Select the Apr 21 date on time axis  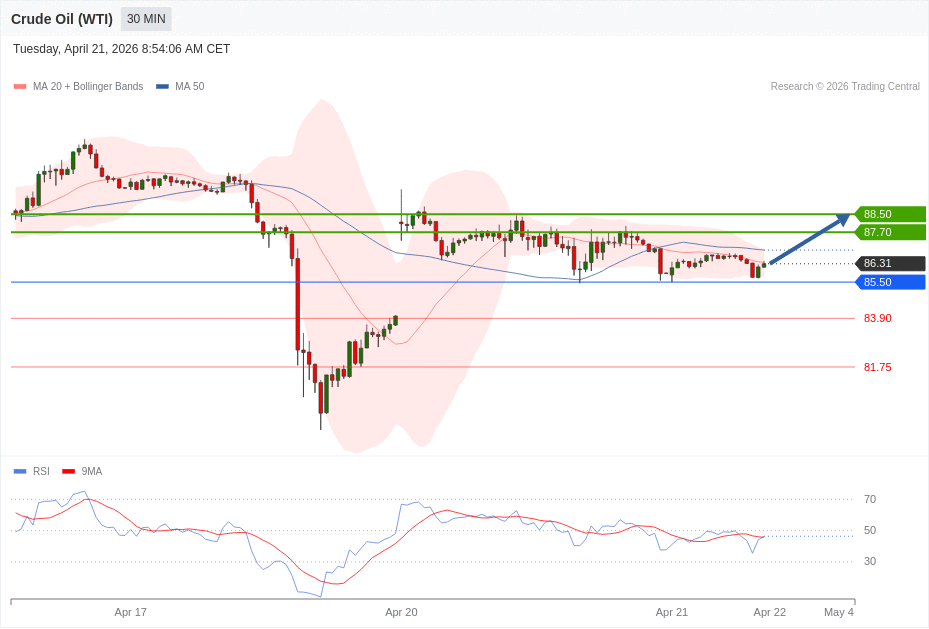(671, 612)
